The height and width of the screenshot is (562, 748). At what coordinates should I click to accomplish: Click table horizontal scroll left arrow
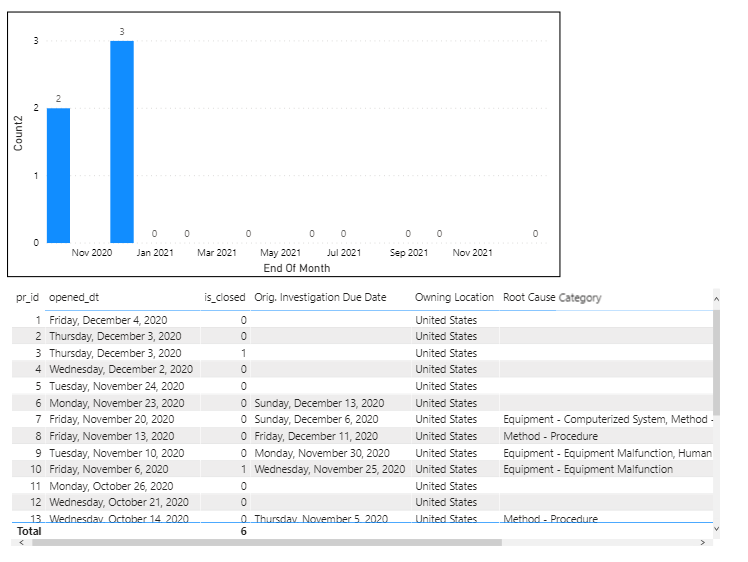[21, 542]
